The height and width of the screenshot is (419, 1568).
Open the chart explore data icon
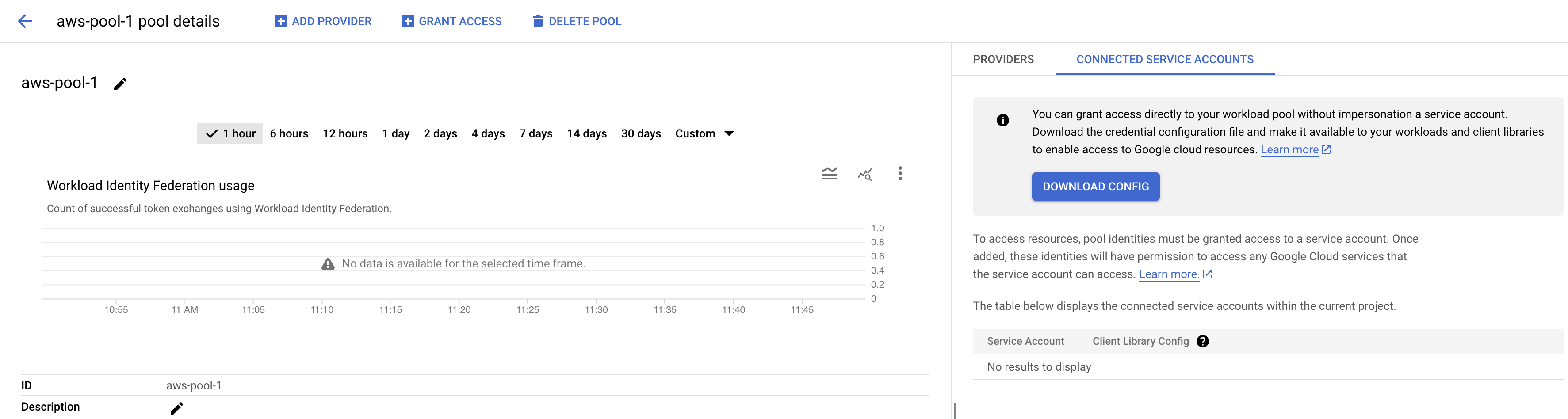pyautogui.click(x=864, y=175)
